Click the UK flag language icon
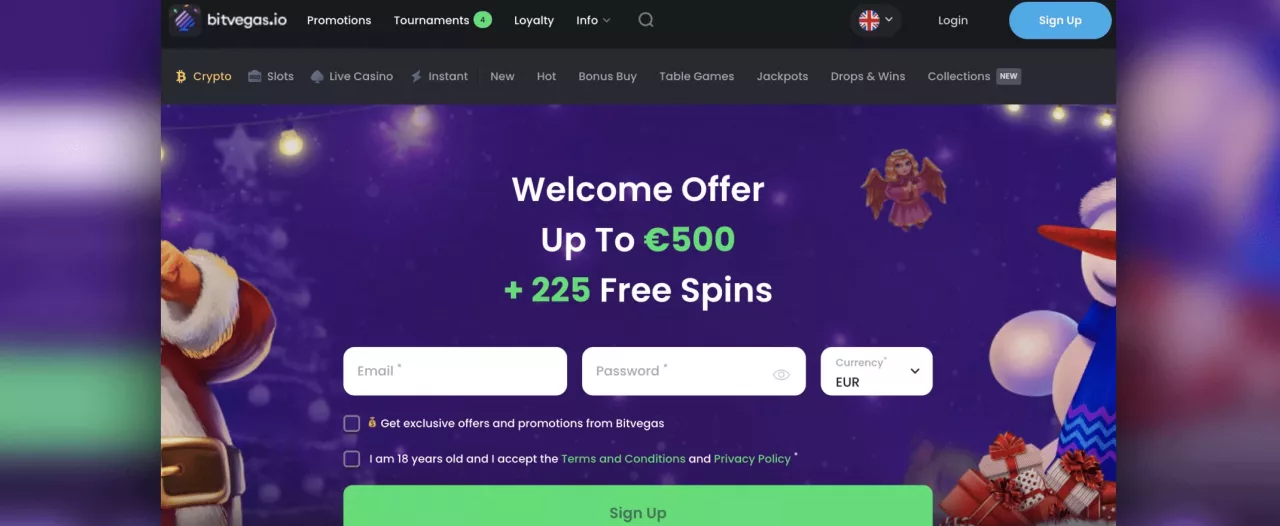The image size is (1280, 526). (869, 20)
